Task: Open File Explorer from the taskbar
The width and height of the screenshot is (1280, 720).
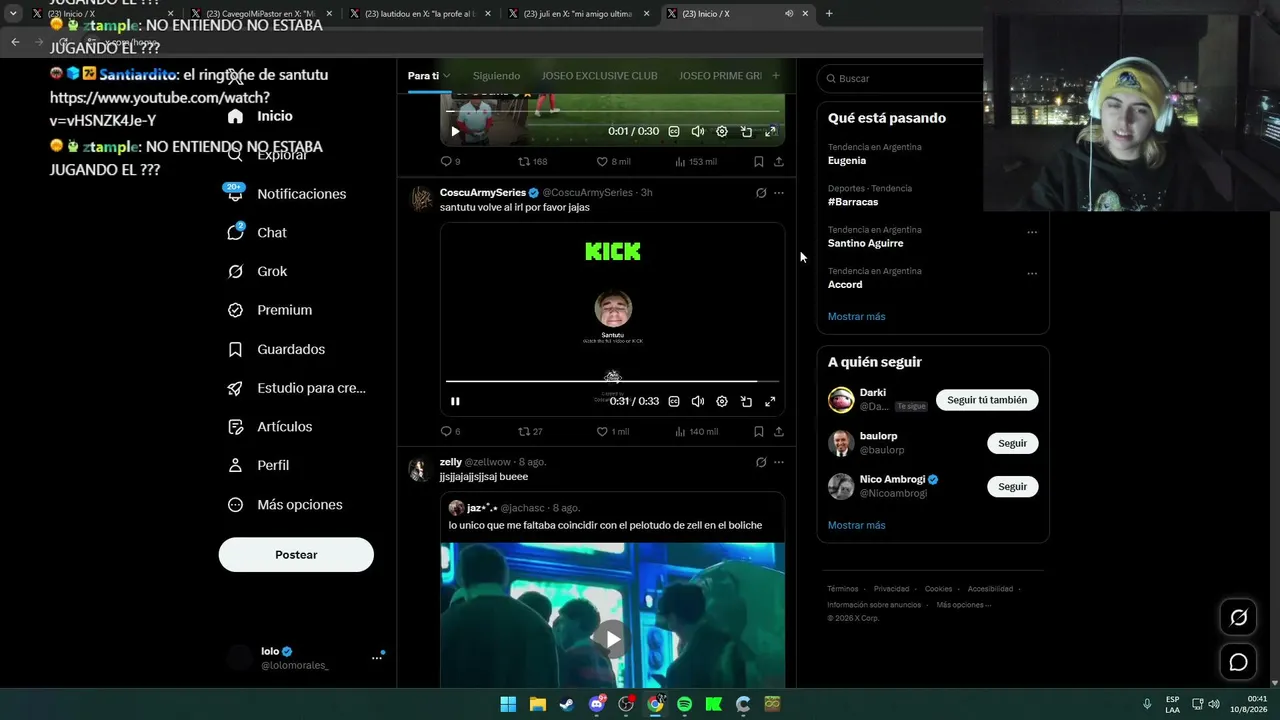Action: click(x=538, y=704)
